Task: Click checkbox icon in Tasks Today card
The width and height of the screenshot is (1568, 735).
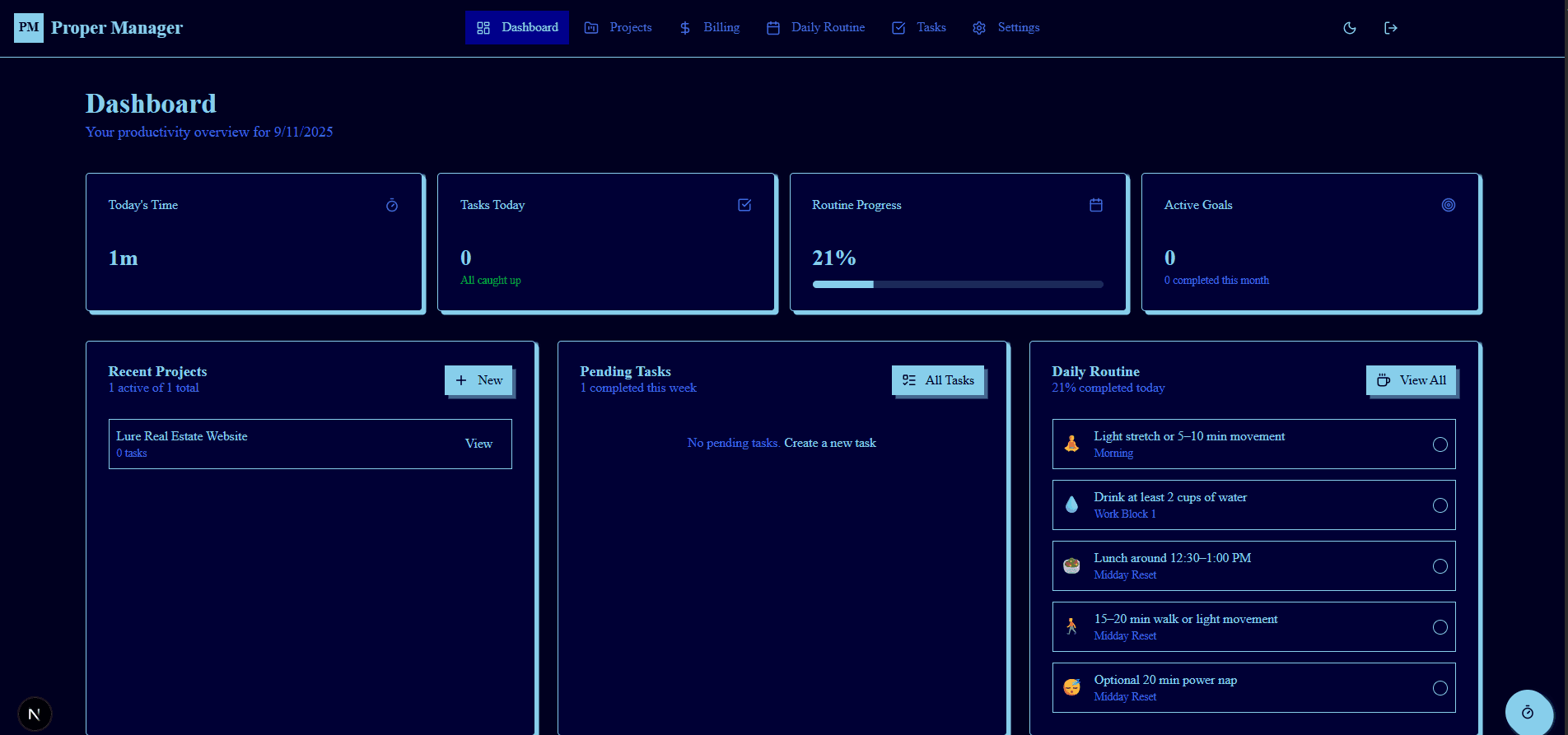Action: pos(744,205)
